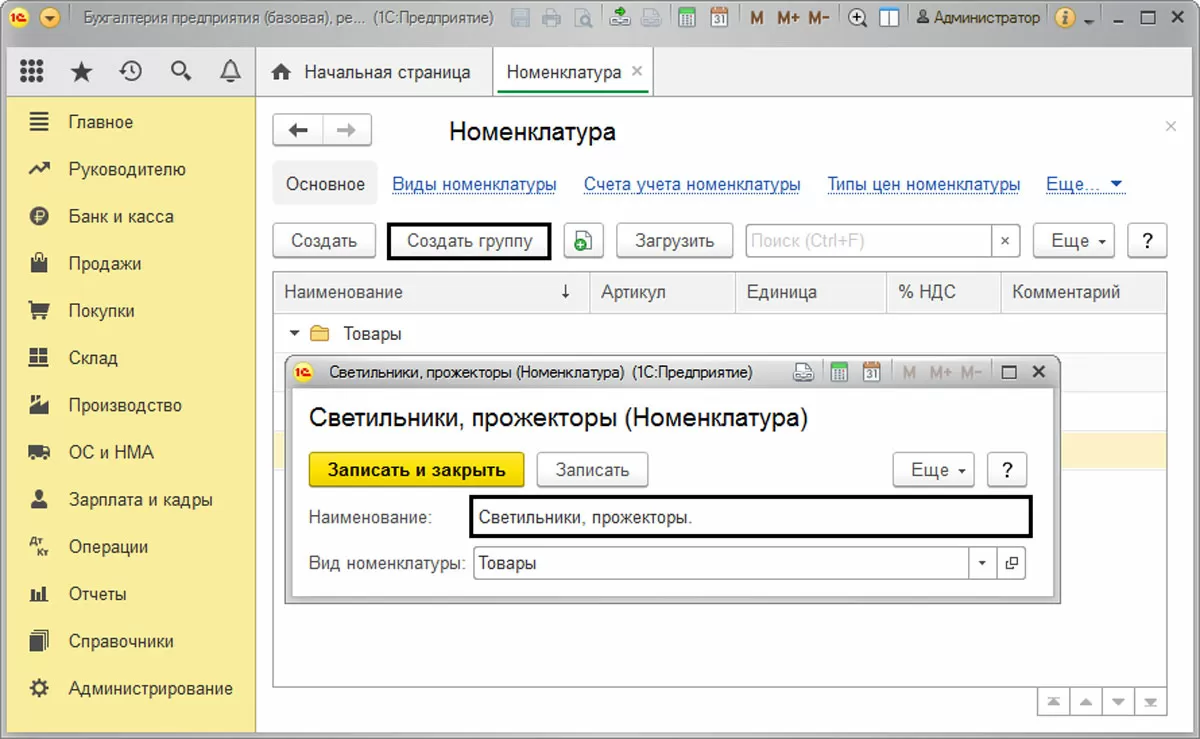This screenshot has height=739, width=1200.
Task: Click the open-item icon next to Вид номенклатуры
Action: 1012,564
